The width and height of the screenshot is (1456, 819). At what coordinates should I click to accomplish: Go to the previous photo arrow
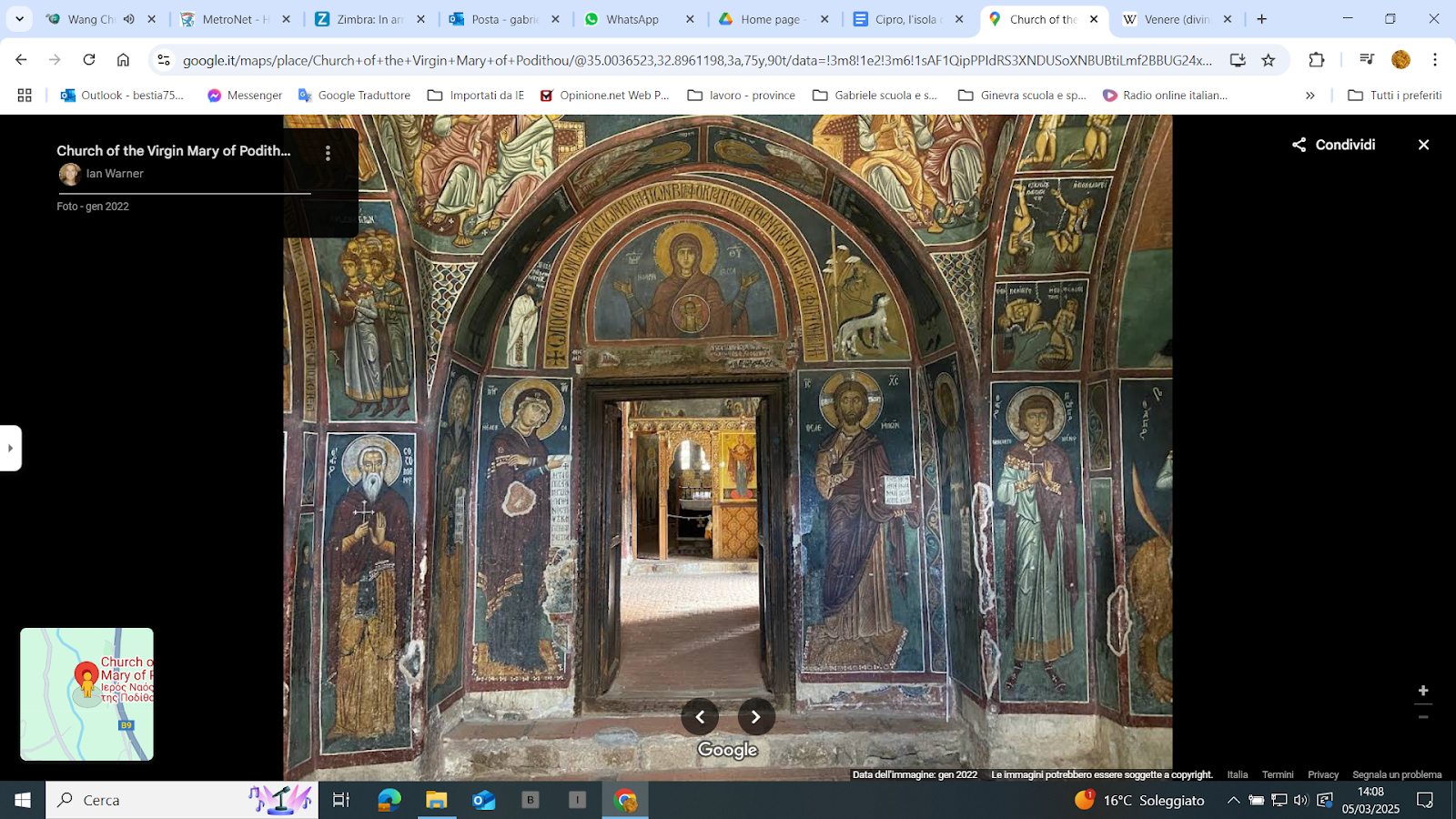tap(700, 717)
